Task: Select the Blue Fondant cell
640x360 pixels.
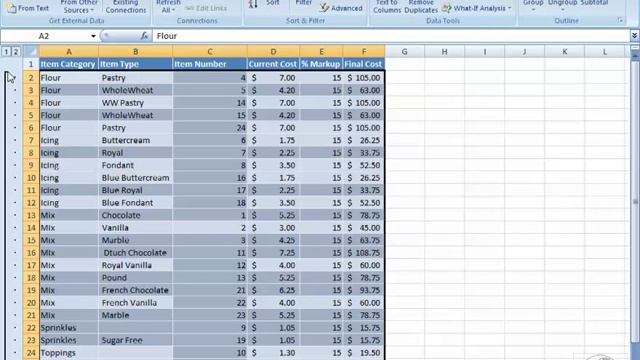Action: (136, 203)
